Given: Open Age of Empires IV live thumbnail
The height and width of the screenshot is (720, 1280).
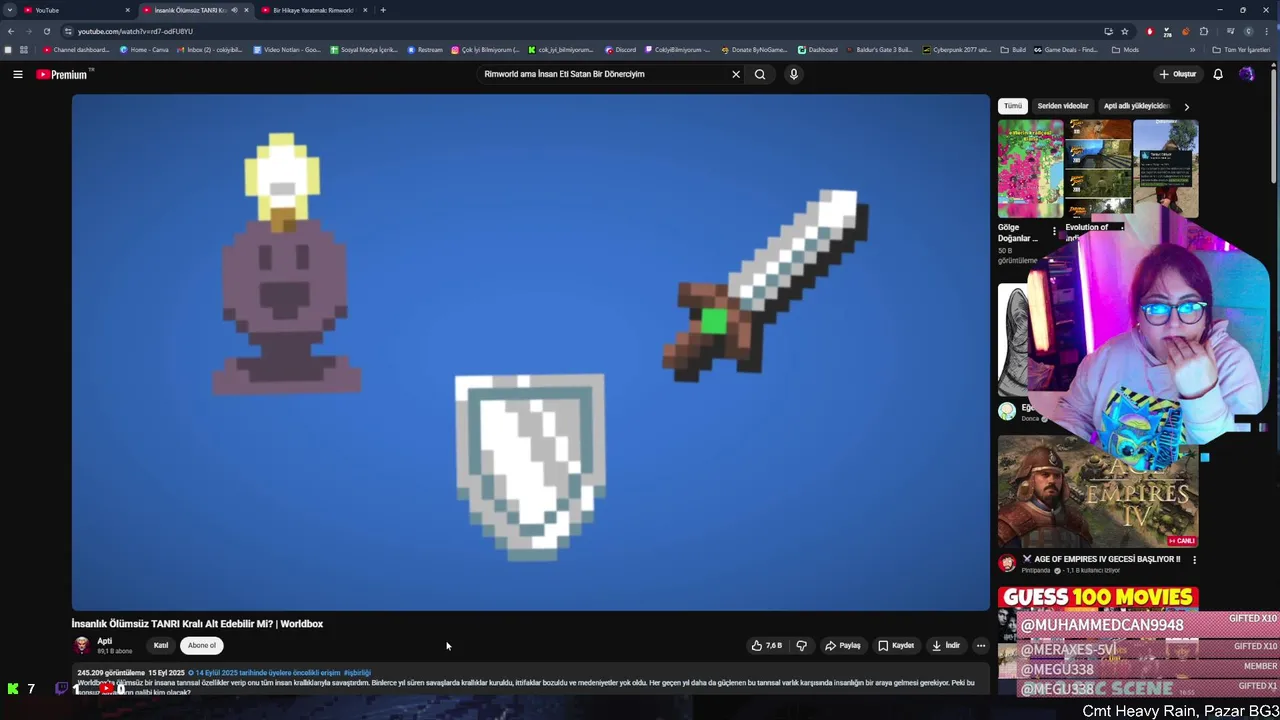Looking at the screenshot, I should pos(1097,491).
